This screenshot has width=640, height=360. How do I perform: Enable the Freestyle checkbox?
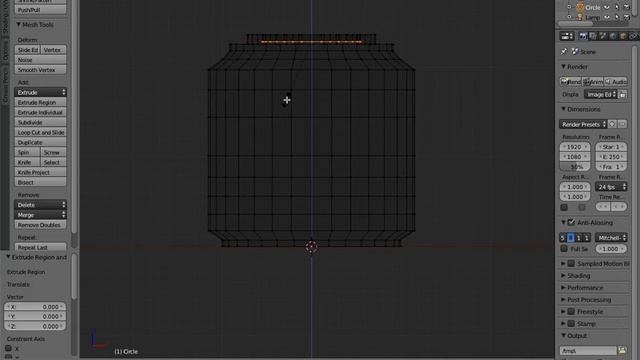tap(571, 311)
